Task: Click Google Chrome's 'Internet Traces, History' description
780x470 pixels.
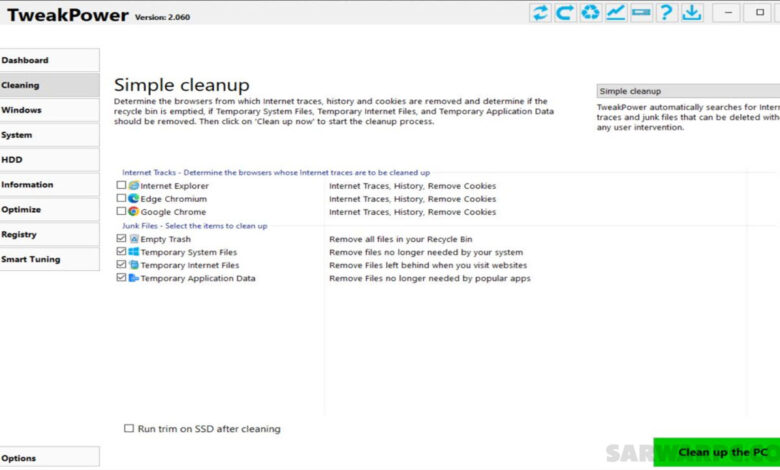Action: (x=412, y=212)
